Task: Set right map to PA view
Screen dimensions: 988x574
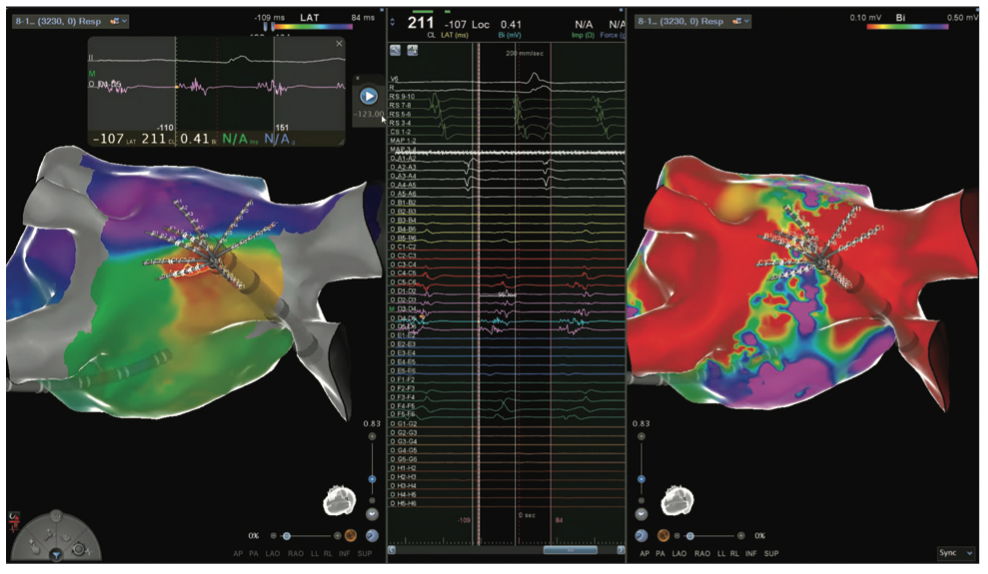Action: click(660, 553)
